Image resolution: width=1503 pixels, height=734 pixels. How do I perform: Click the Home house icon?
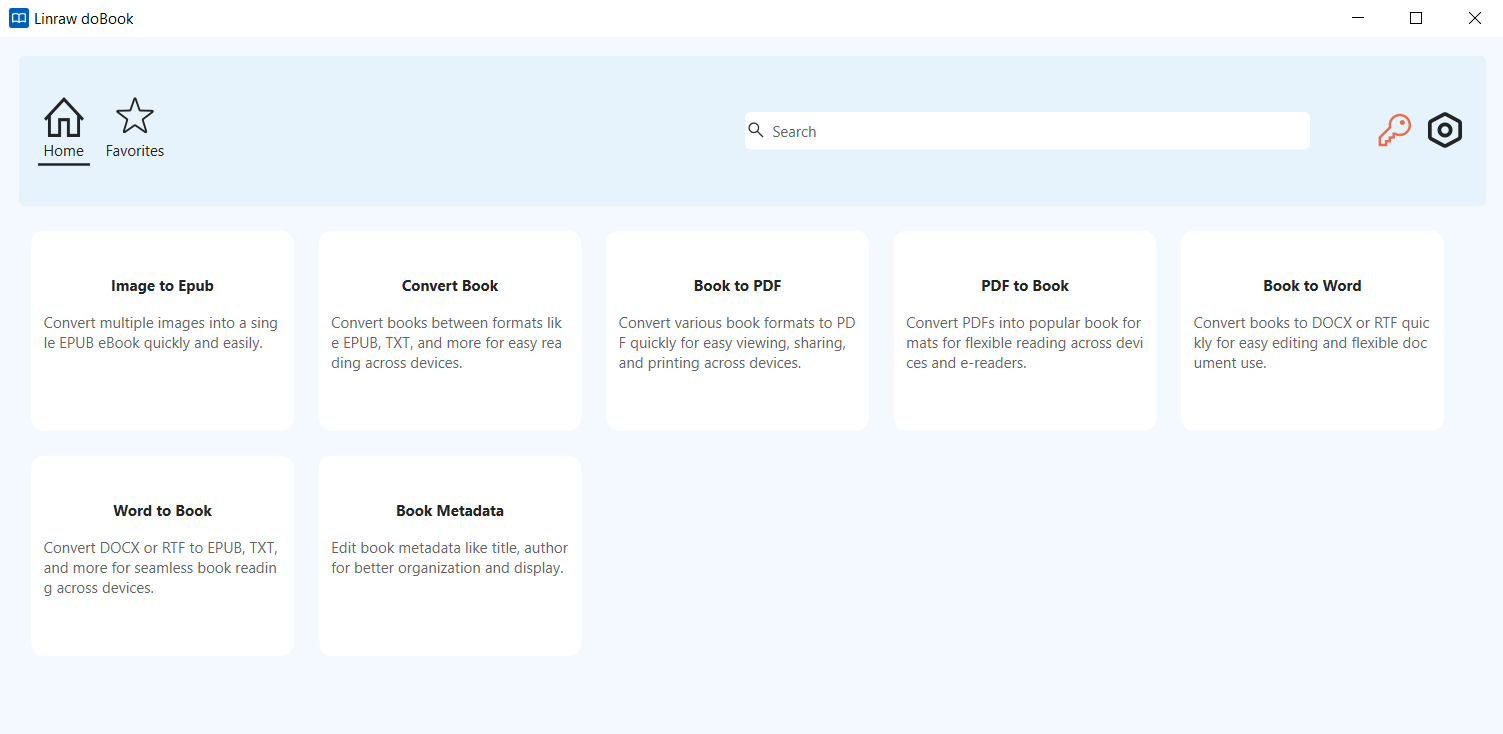coord(64,117)
